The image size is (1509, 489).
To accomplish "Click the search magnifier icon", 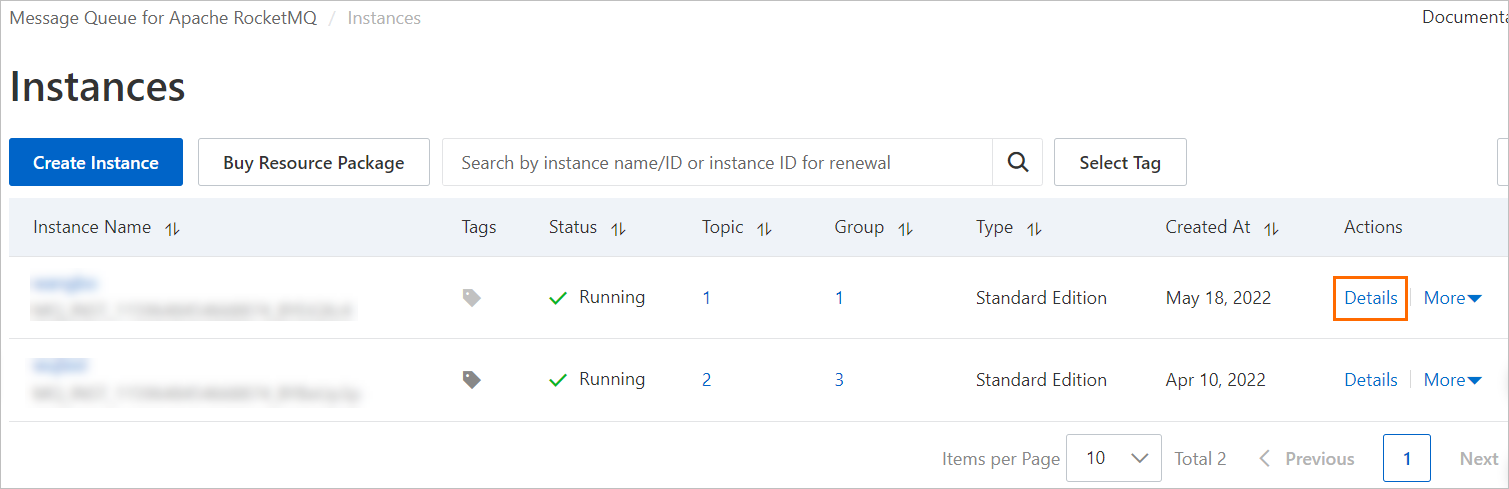I will (1017, 163).
